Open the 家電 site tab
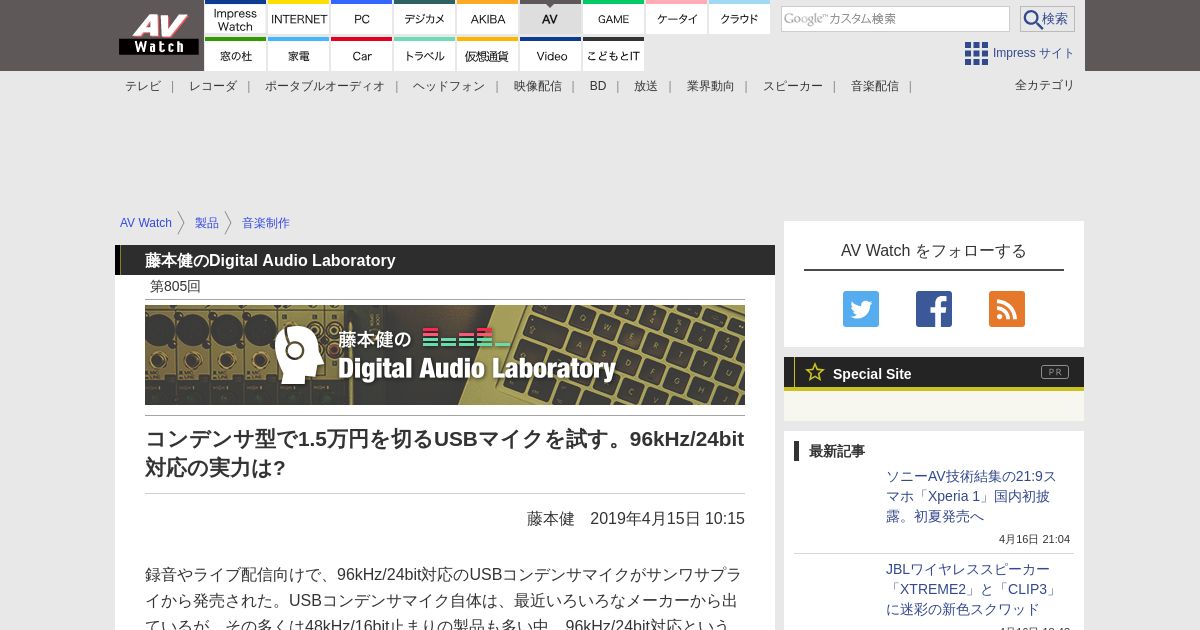The image size is (1200, 630). 299,55
